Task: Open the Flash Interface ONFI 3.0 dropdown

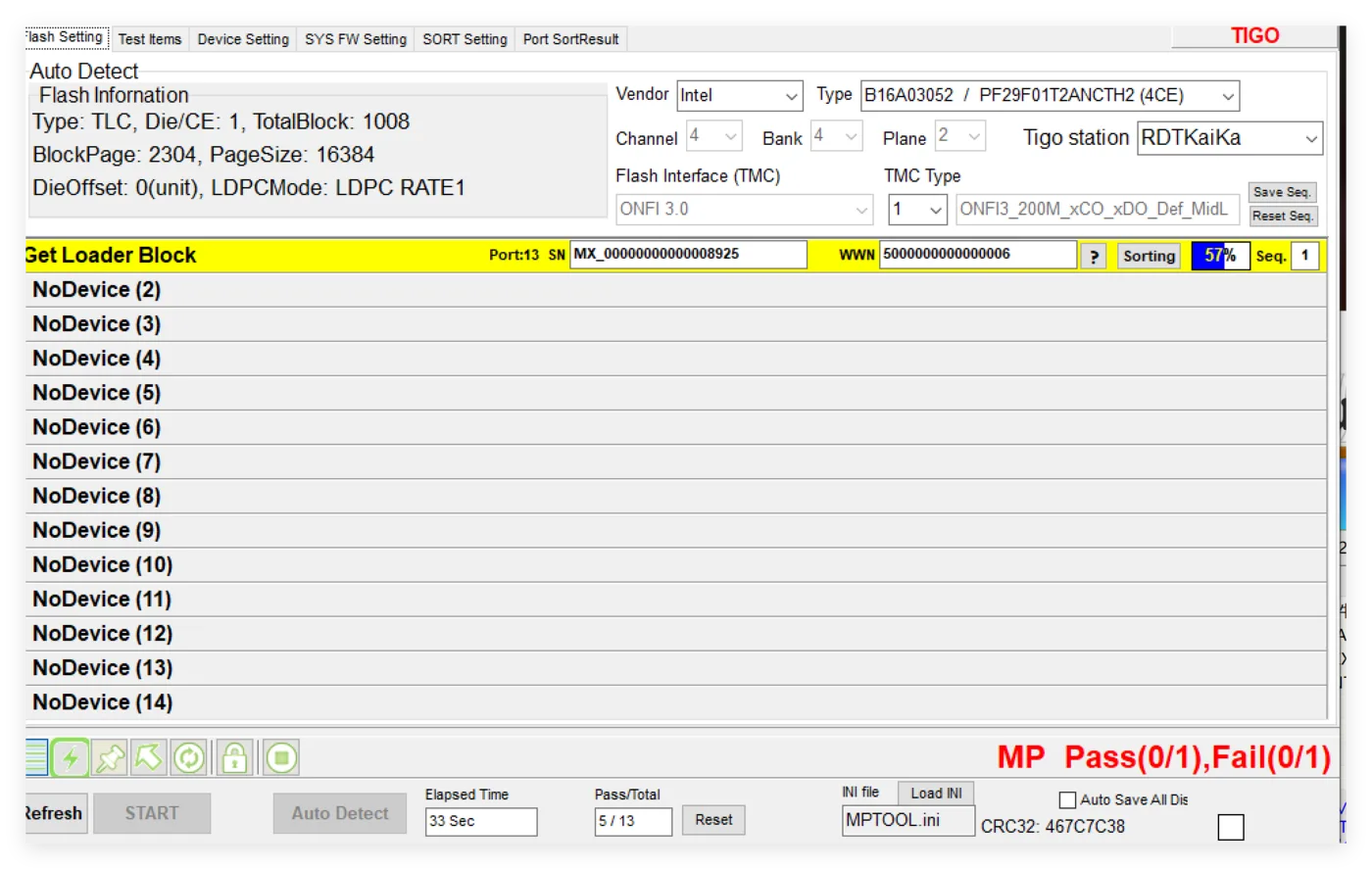Action: click(744, 210)
